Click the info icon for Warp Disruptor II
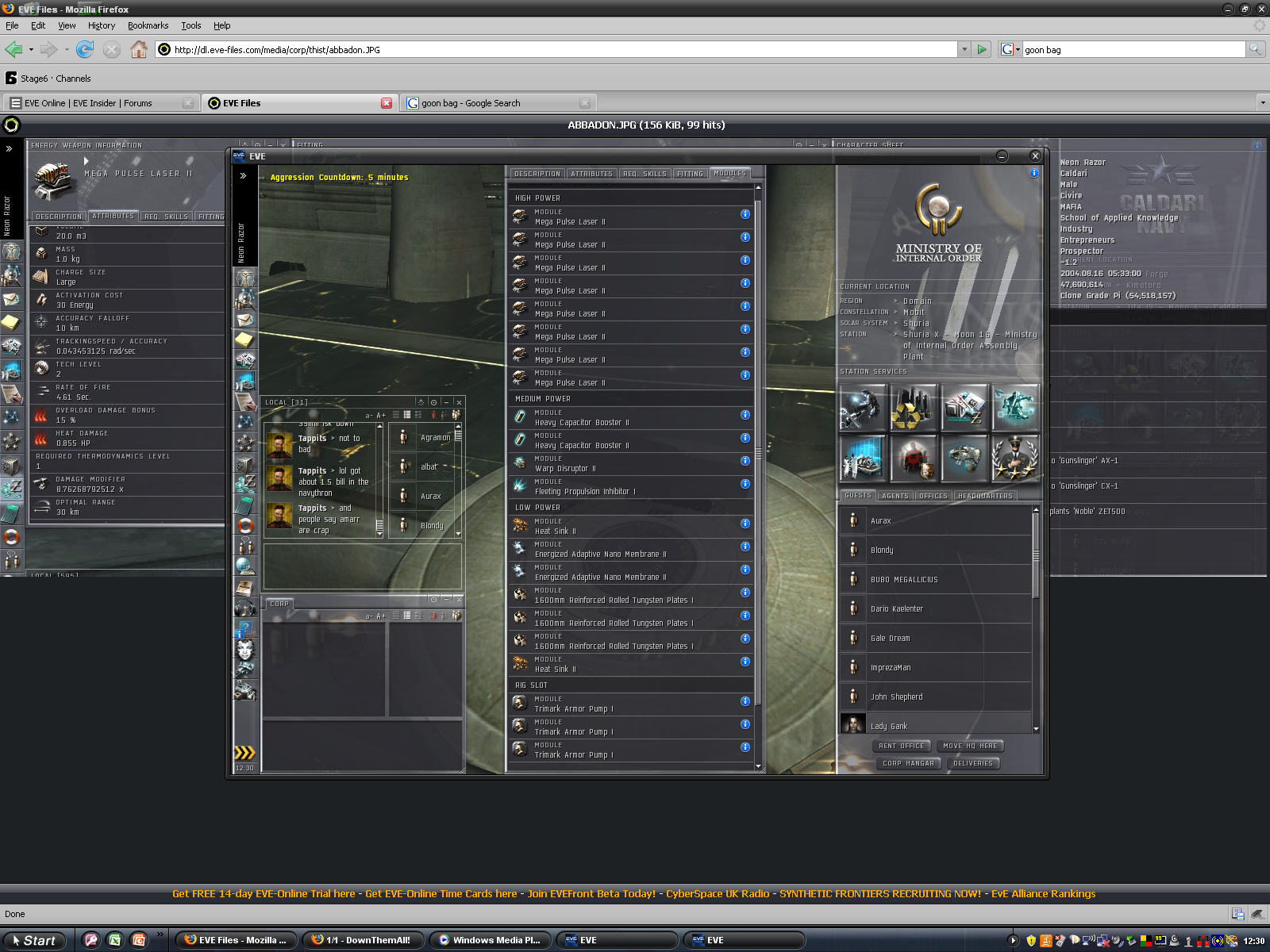 pyautogui.click(x=745, y=461)
